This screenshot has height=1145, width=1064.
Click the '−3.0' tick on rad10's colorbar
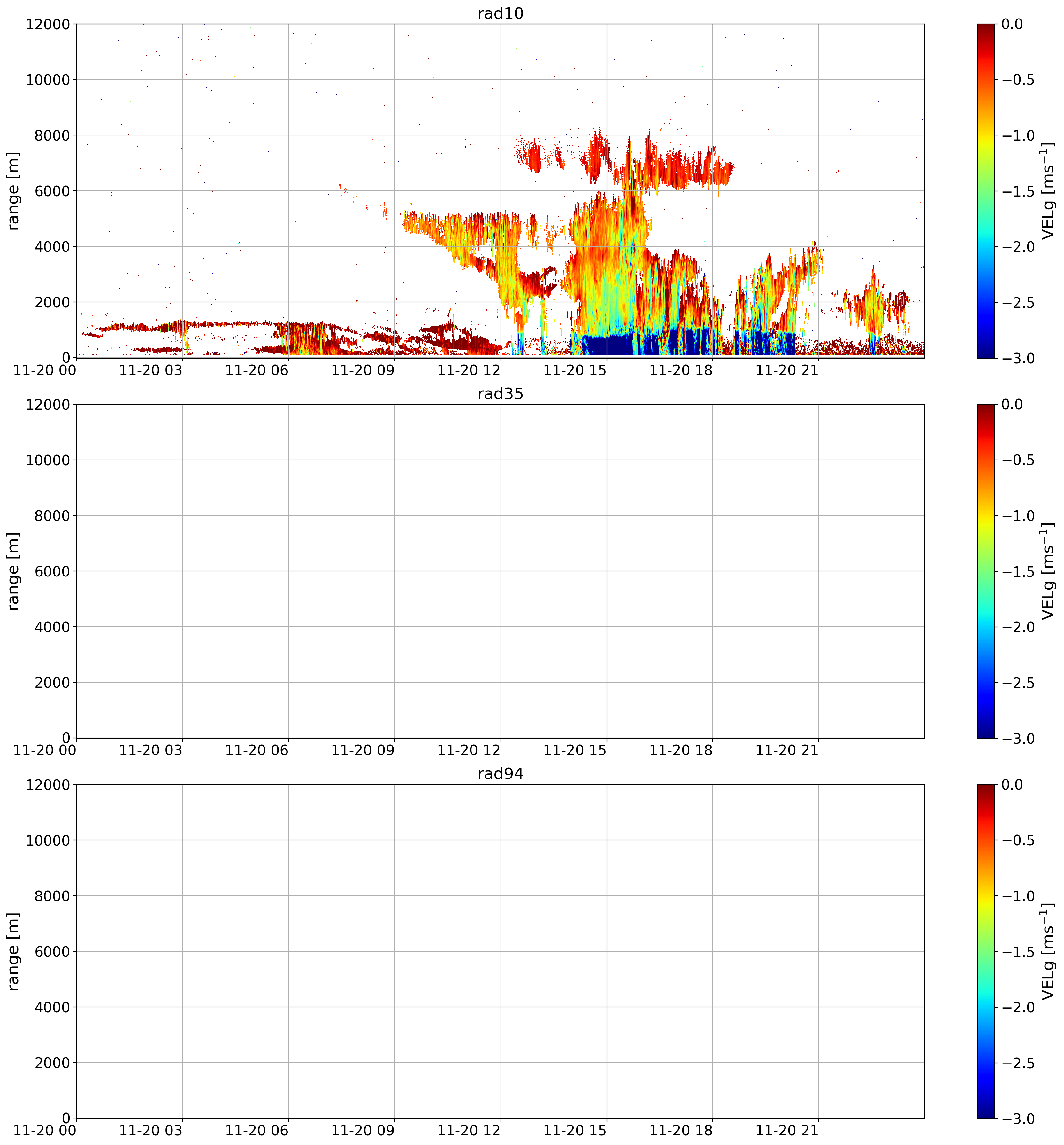1019,358
